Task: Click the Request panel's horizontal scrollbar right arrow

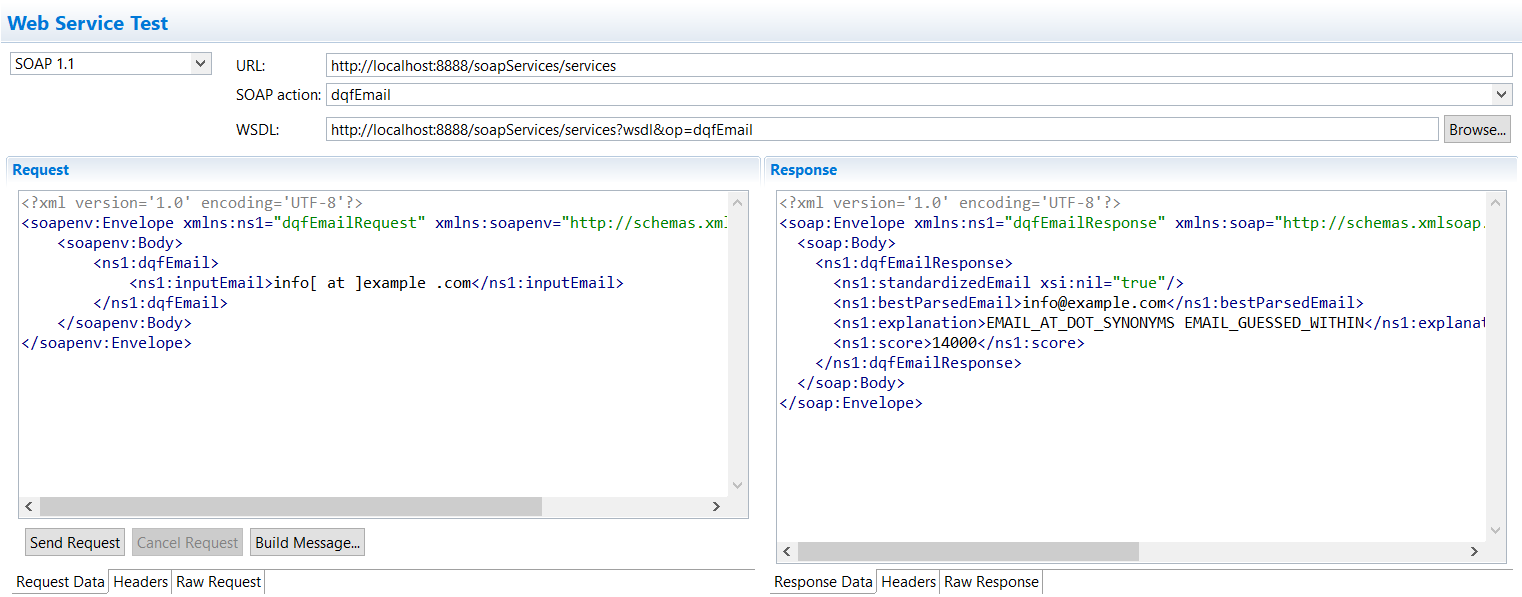Action: point(716,506)
